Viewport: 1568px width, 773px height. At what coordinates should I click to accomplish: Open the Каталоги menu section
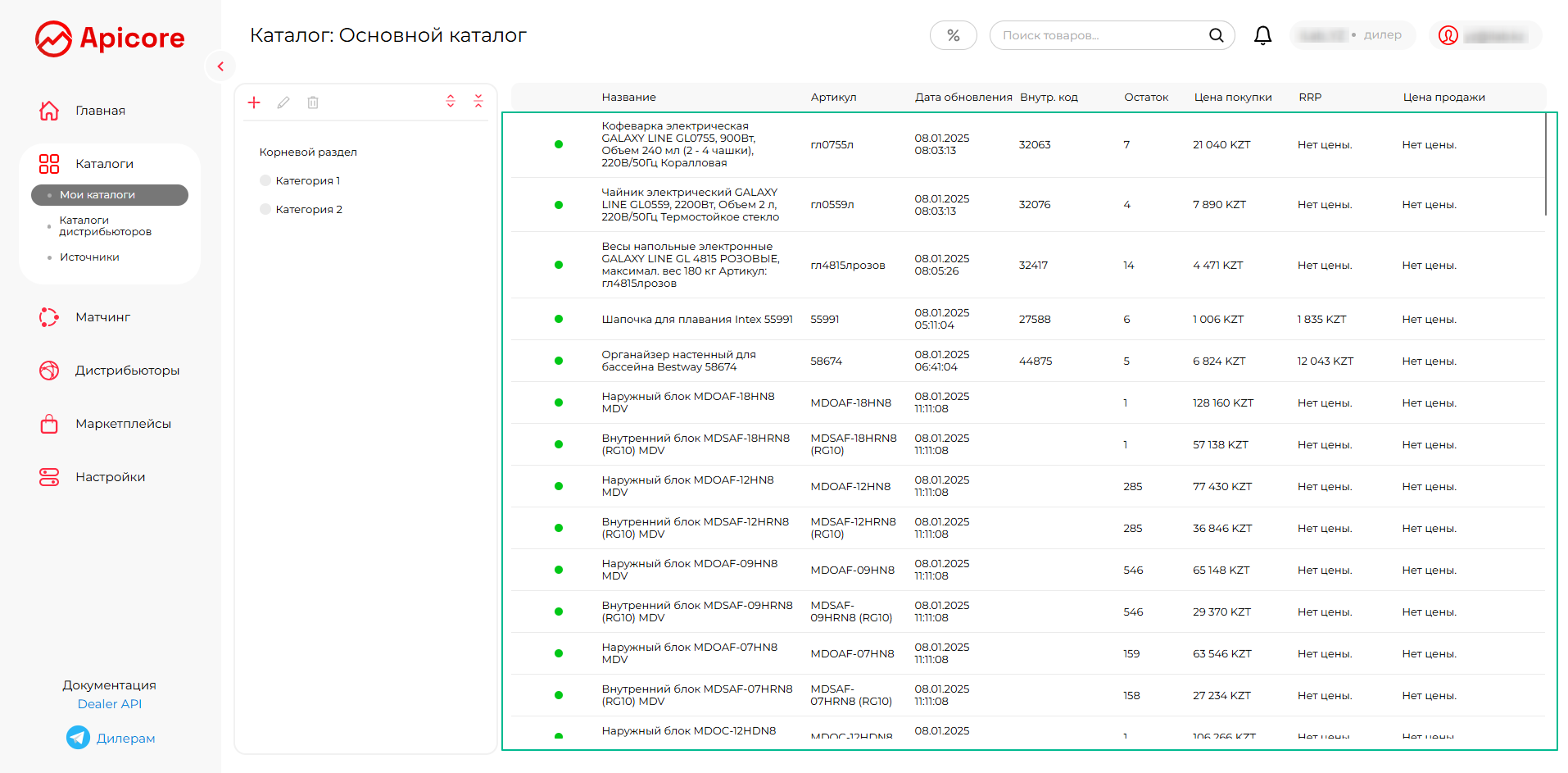pyautogui.click(x=105, y=164)
